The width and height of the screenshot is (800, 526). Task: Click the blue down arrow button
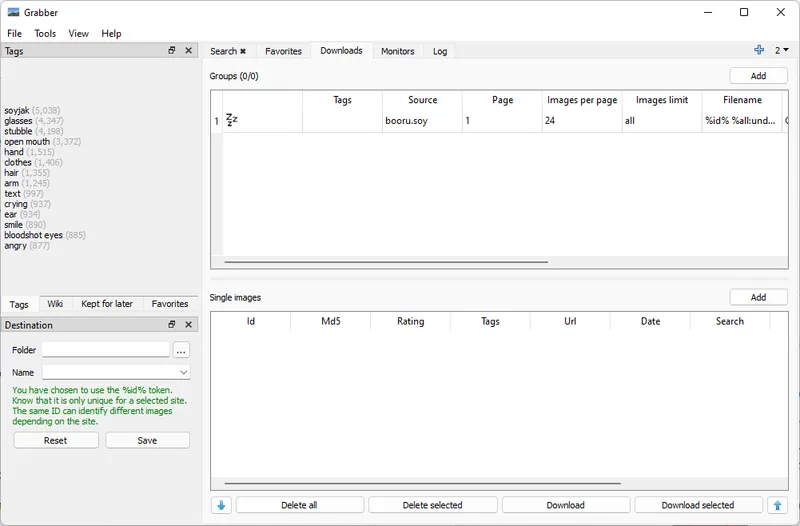point(221,505)
